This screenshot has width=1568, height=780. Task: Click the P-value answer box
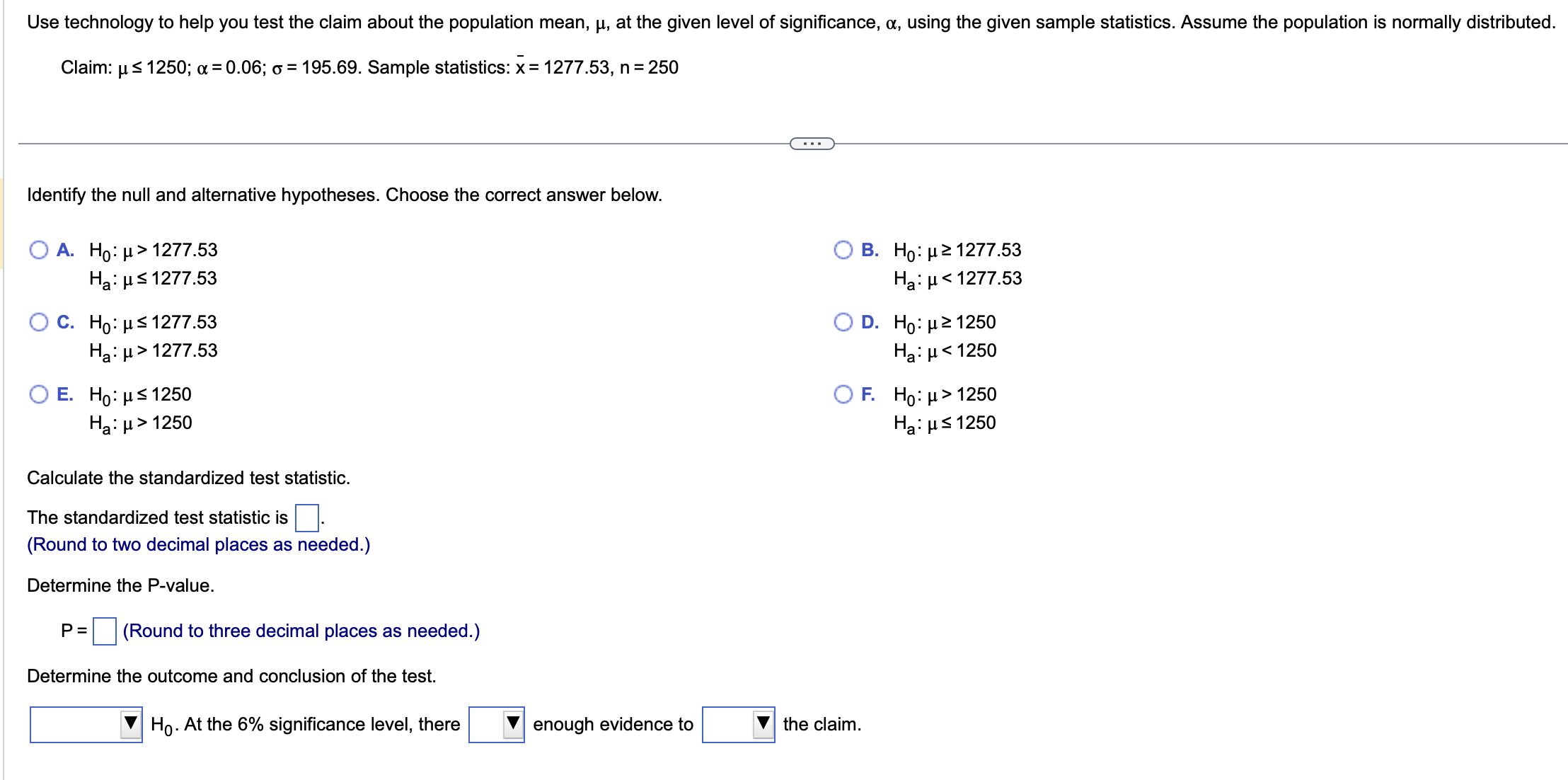coord(104,630)
